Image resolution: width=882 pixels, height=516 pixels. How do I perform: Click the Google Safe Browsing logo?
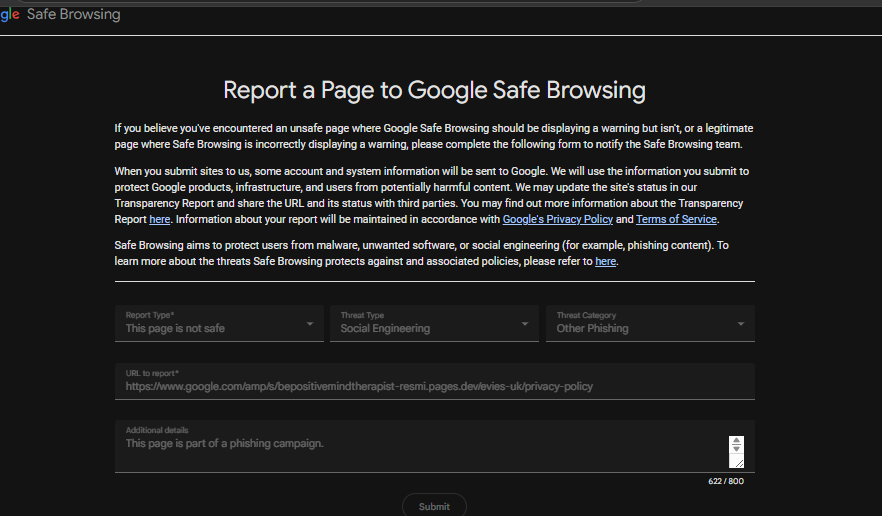(60, 14)
